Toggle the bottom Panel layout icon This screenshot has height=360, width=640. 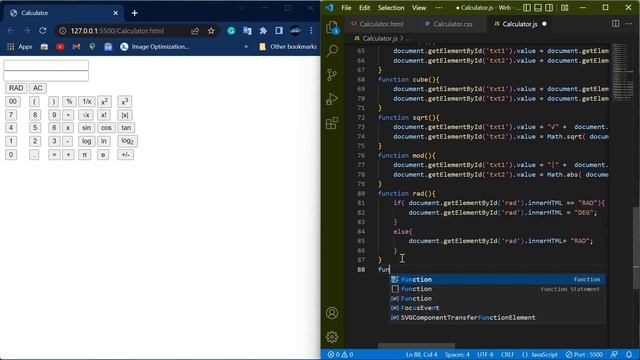point(538,8)
